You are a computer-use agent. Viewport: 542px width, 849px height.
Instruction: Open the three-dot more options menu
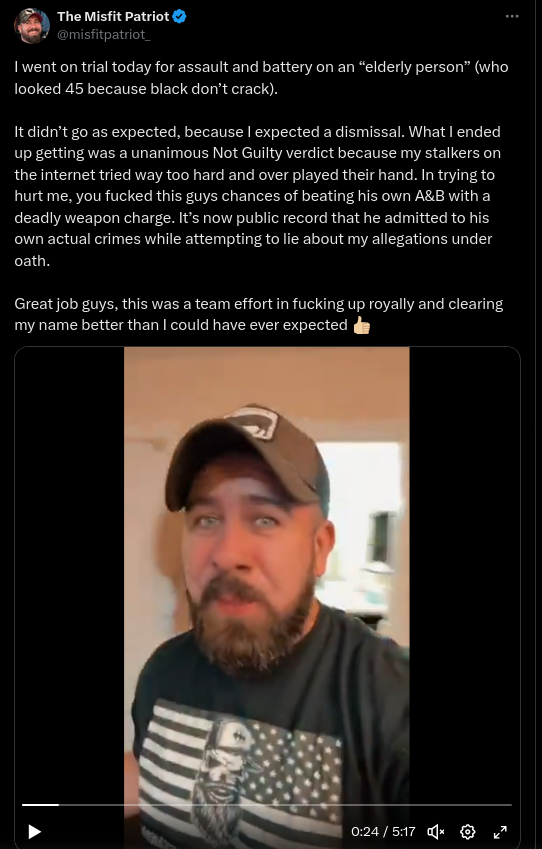(512, 16)
